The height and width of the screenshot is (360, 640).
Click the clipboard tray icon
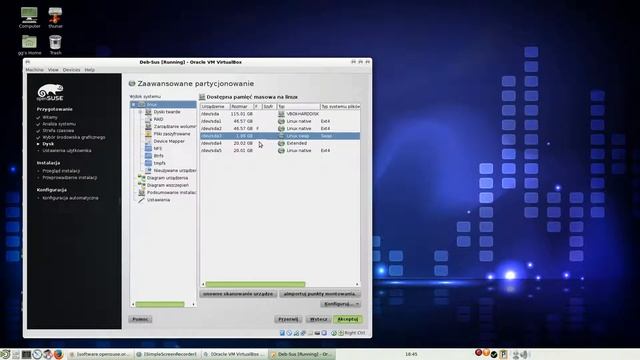(504, 354)
